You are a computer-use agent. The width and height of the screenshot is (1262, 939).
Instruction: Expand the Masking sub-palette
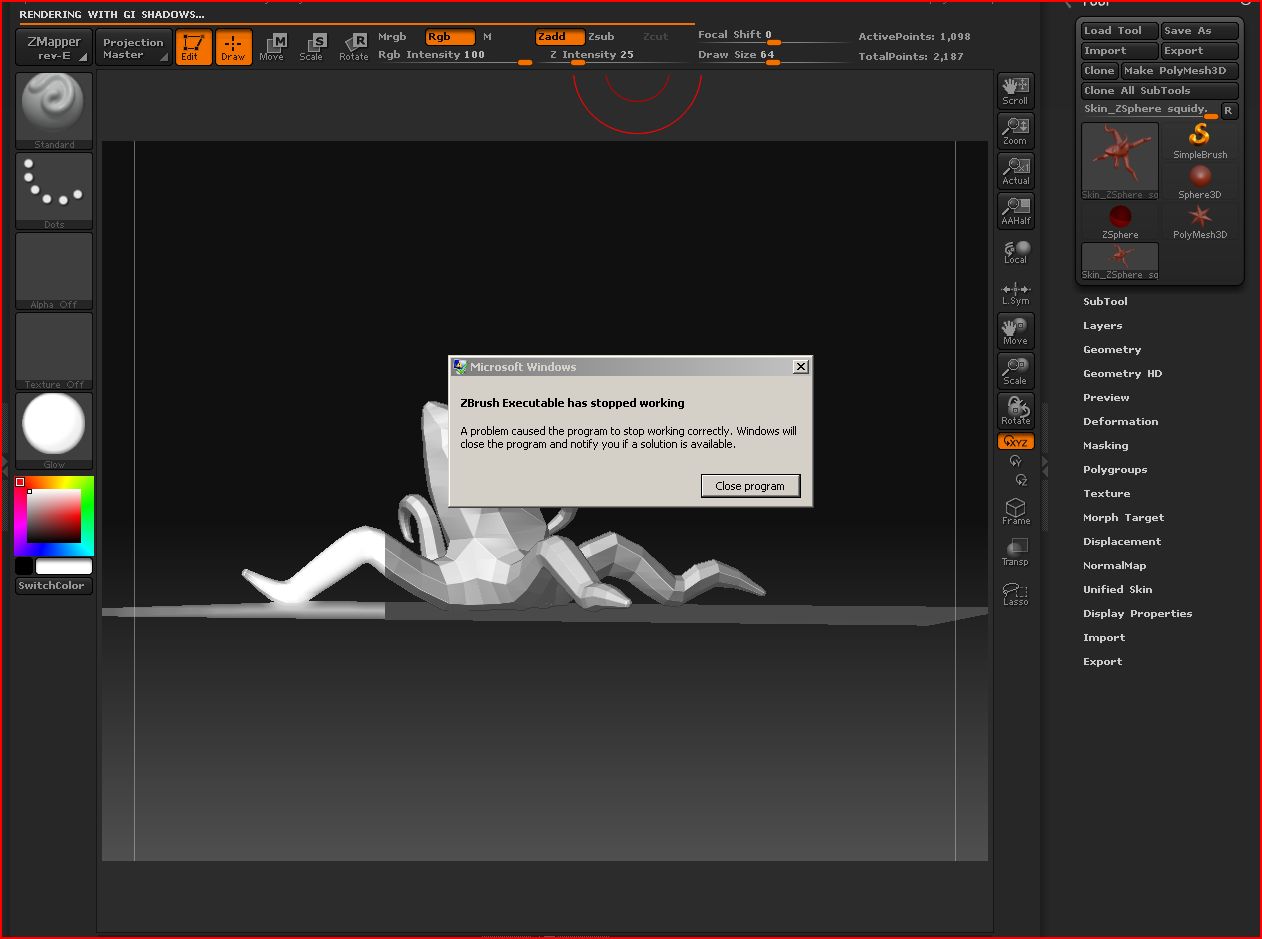1105,445
